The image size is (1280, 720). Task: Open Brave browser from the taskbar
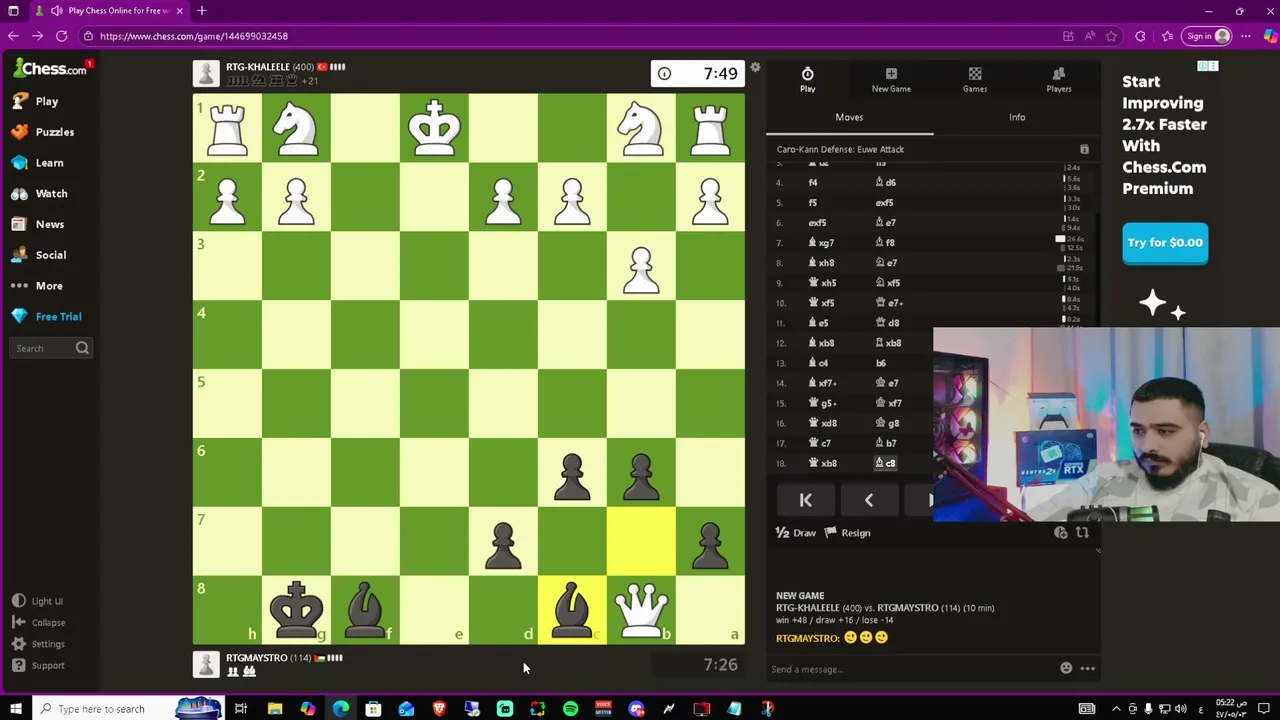(439, 709)
